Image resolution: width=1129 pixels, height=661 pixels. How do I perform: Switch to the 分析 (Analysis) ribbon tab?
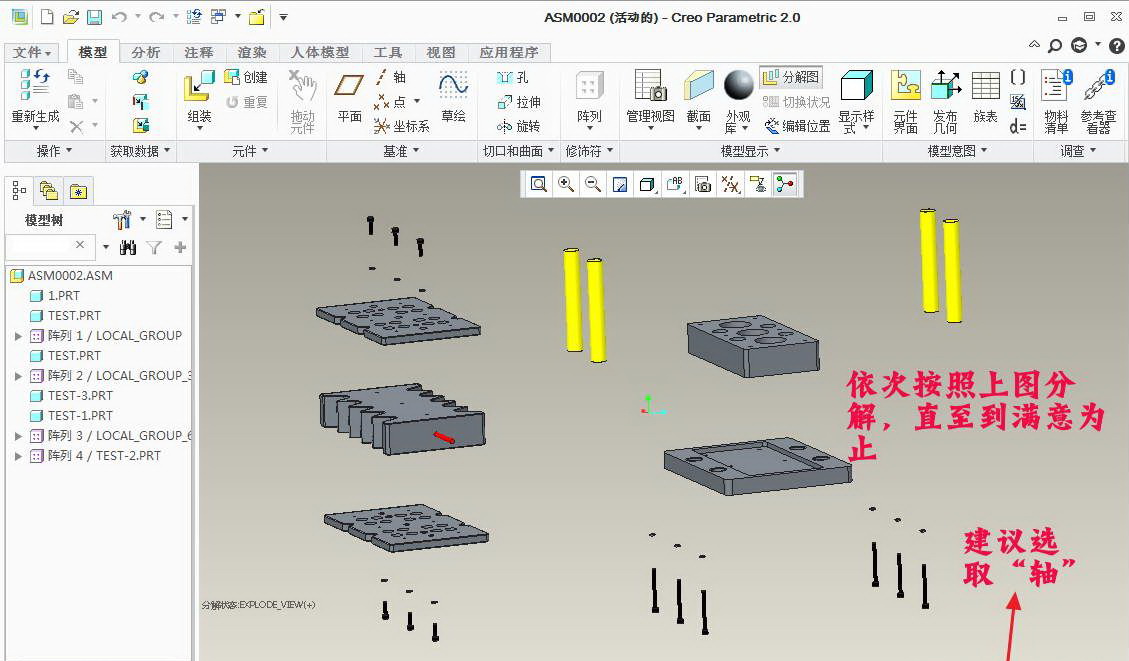coord(146,52)
